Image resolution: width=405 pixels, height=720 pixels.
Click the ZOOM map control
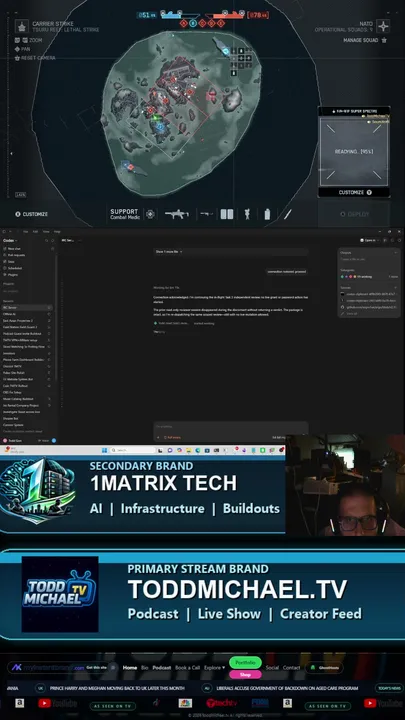pyautogui.click(x=29, y=40)
